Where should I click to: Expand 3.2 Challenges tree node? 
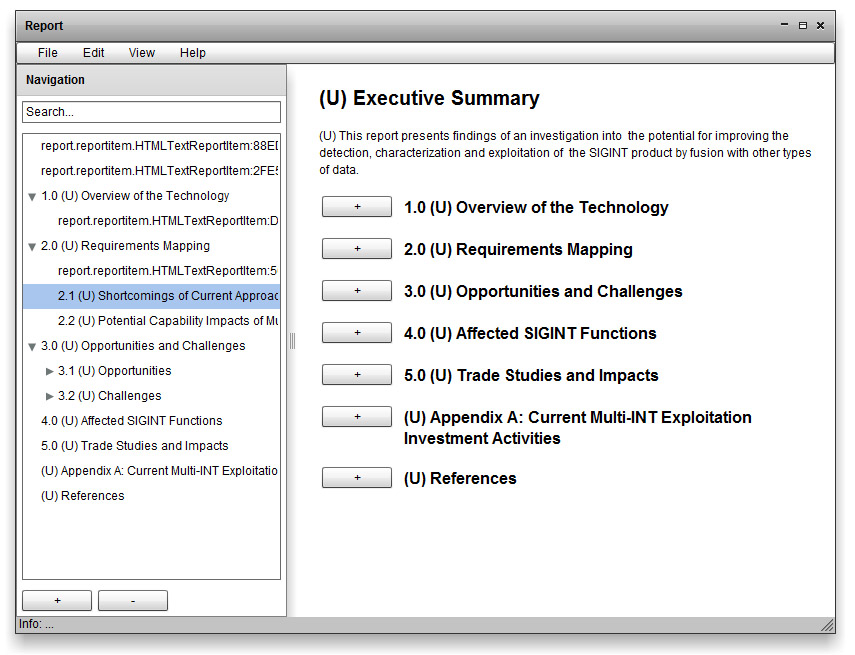click(x=50, y=396)
